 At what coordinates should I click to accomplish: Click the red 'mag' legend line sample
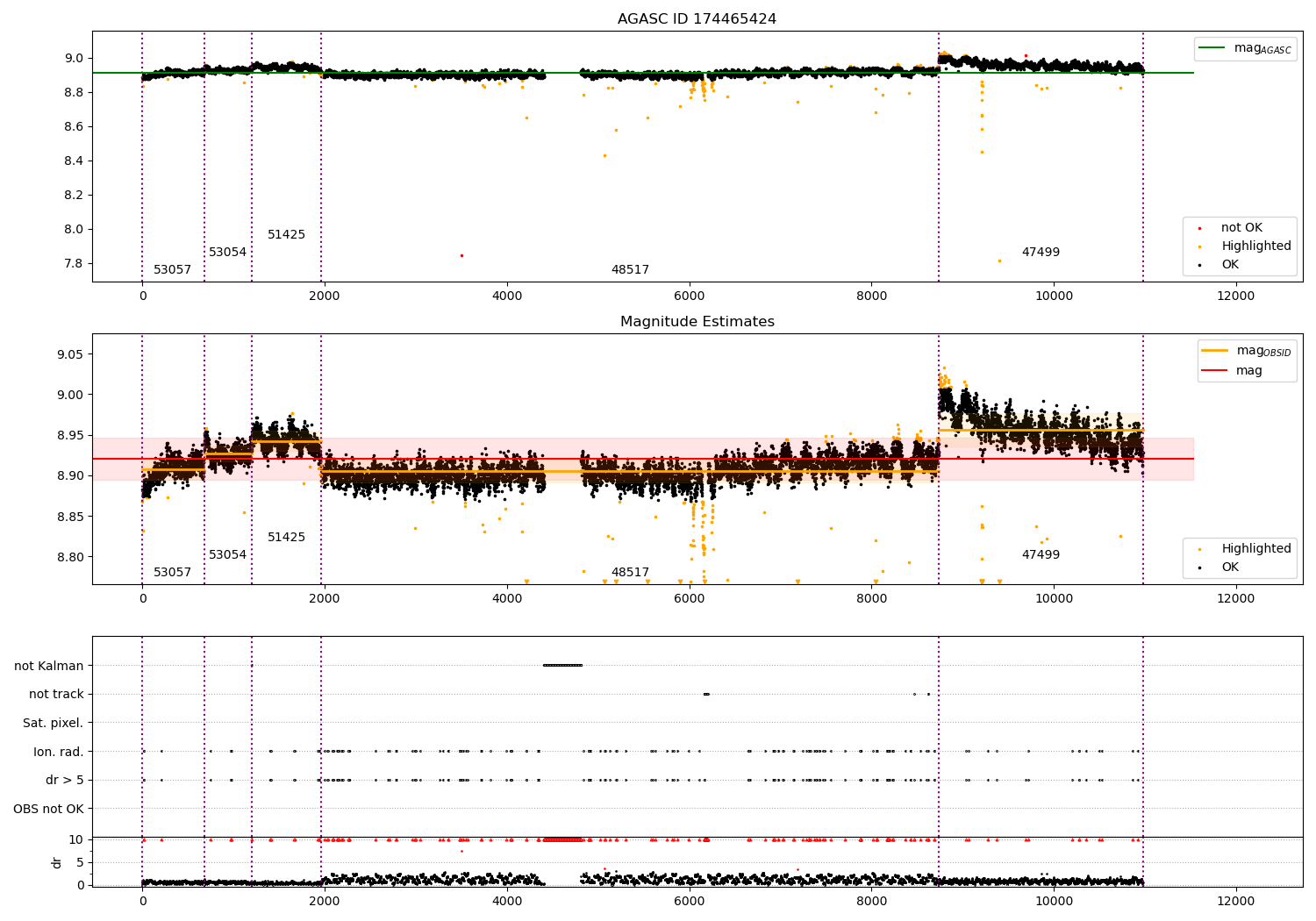(1215, 370)
